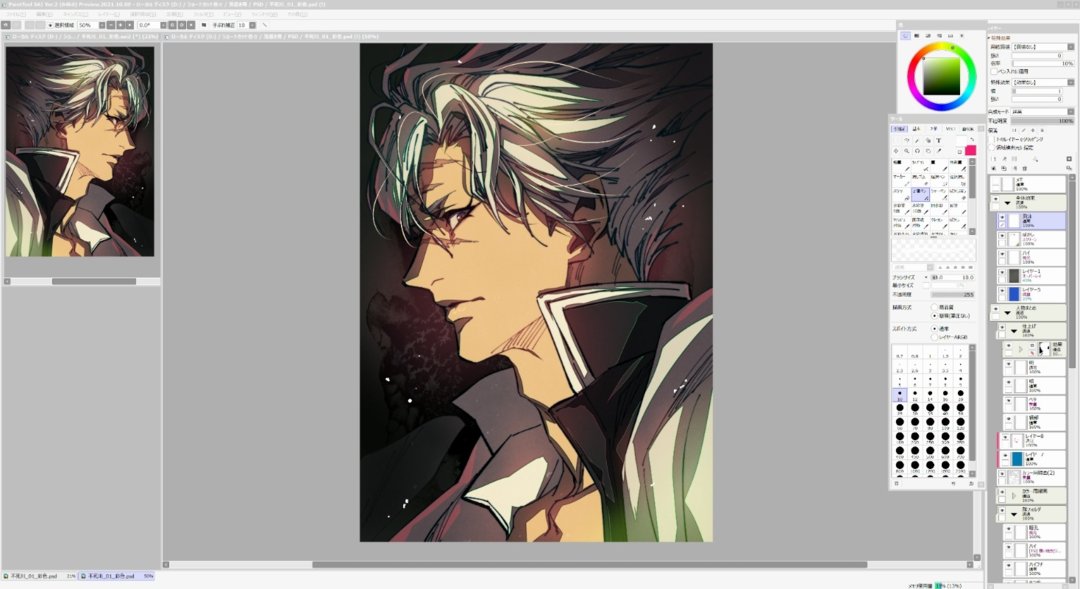Open the HSV slider icon in color panel
The height and width of the screenshot is (589, 1080).
(928, 36)
